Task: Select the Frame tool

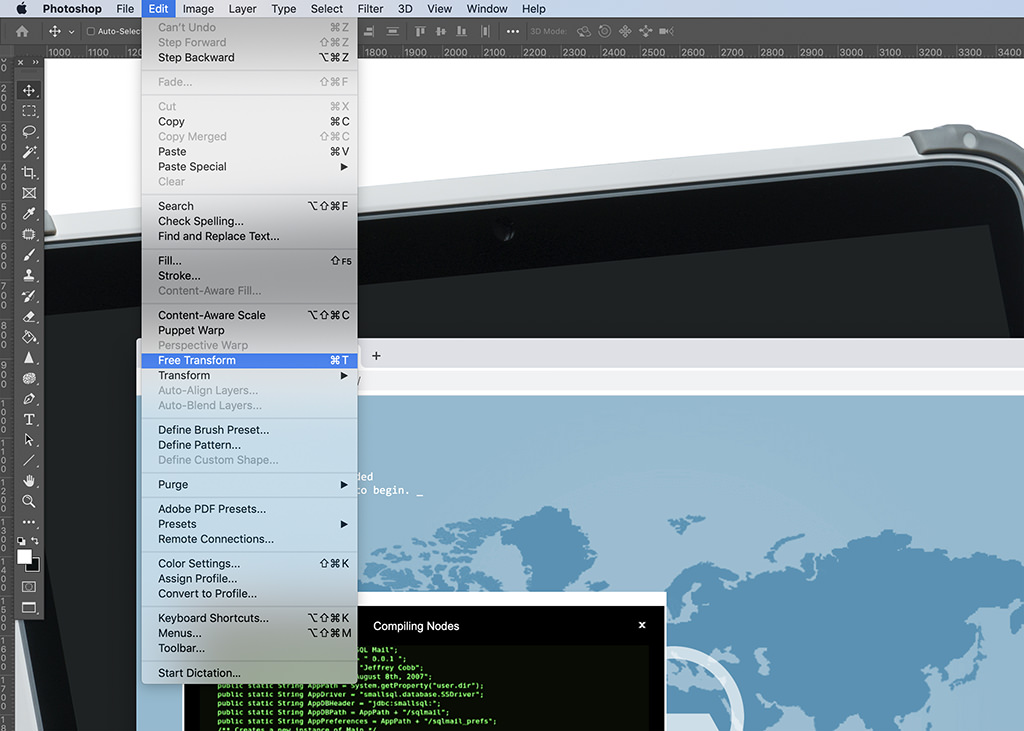Action: click(x=29, y=193)
